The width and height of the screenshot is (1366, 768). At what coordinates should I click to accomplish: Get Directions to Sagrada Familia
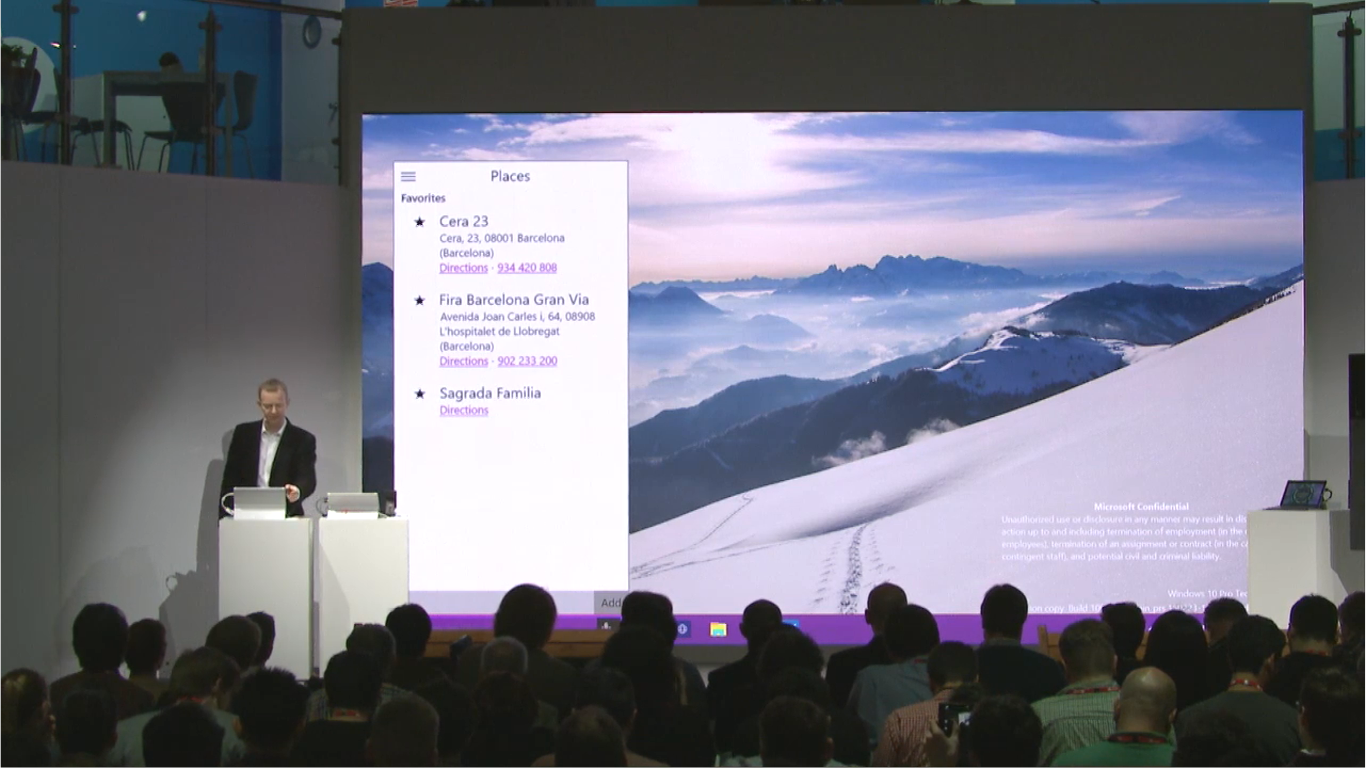pos(463,411)
